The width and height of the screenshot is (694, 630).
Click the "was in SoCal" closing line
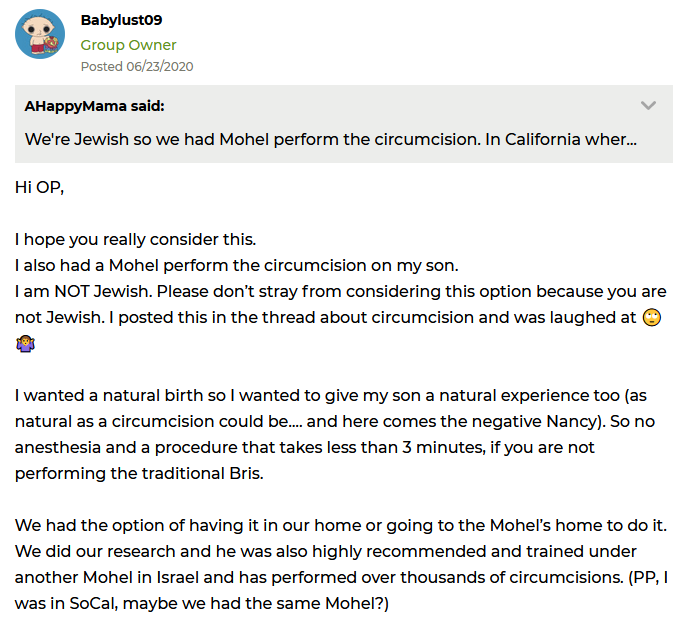(x=201, y=604)
